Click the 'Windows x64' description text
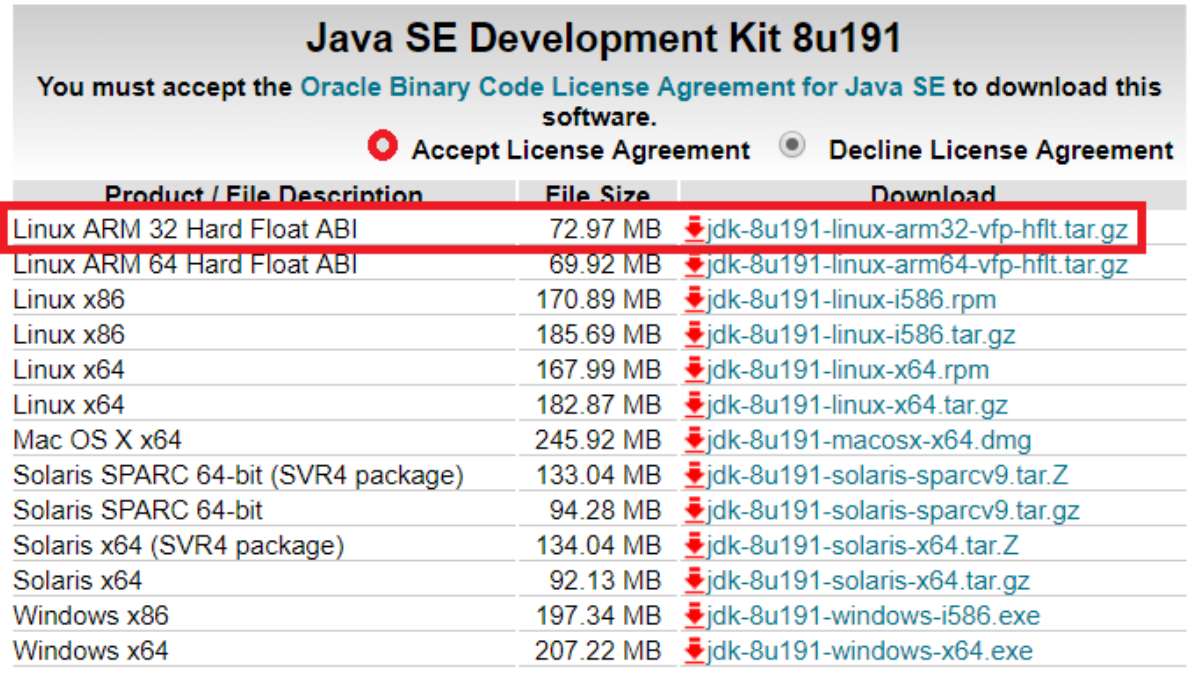Viewport: 1196px width, 680px height. point(91,650)
